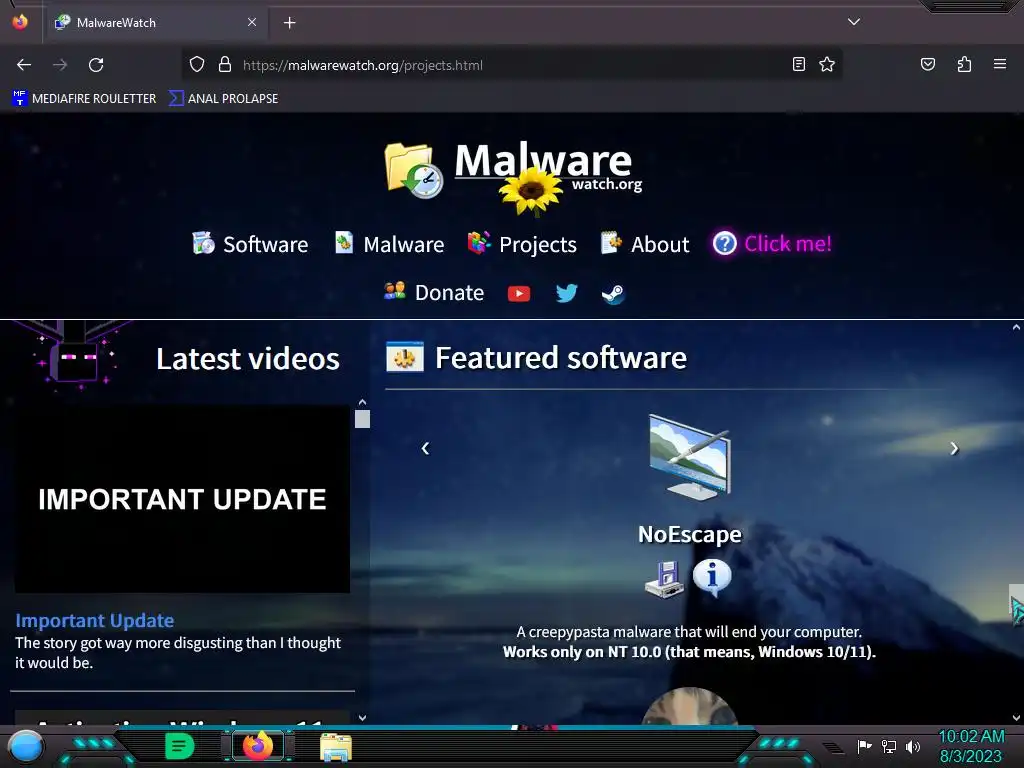Click the taskbar clock 10:02 AM
This screenshot has height=768, width=1024.
[x=971, y=736]
